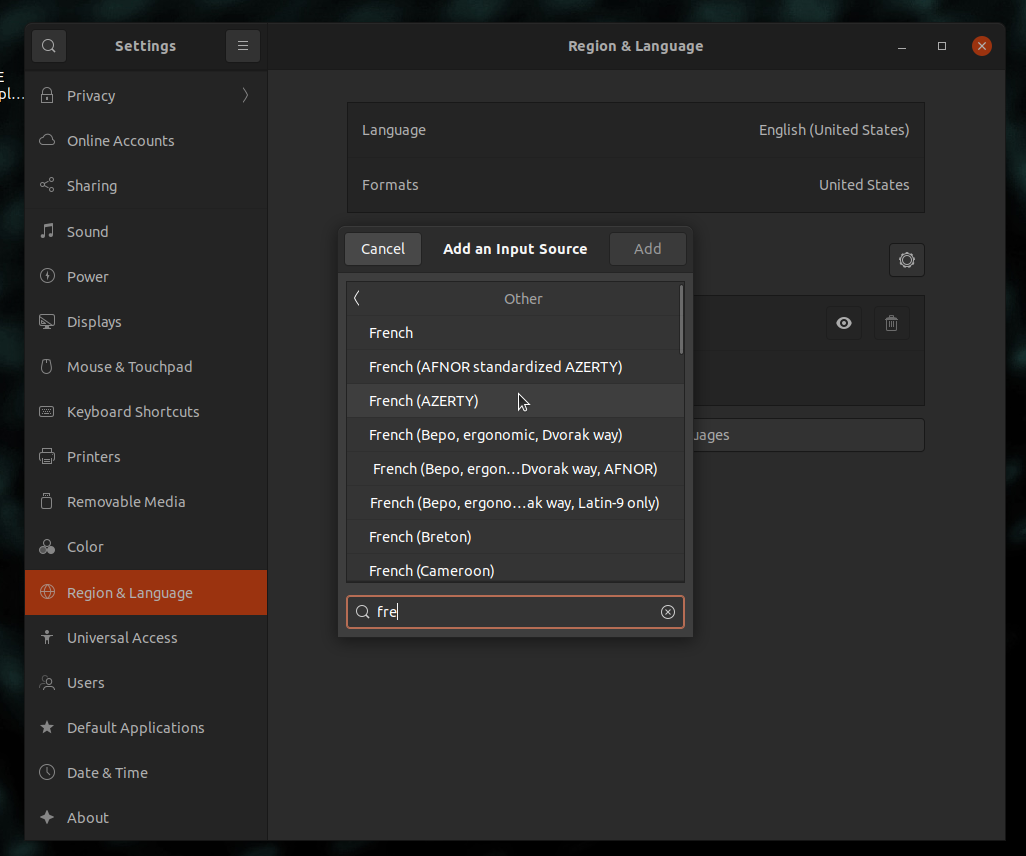Go back using the chevron beside Other
Viewport: 1026px width, 856px height.
click(x=357, y=299)
